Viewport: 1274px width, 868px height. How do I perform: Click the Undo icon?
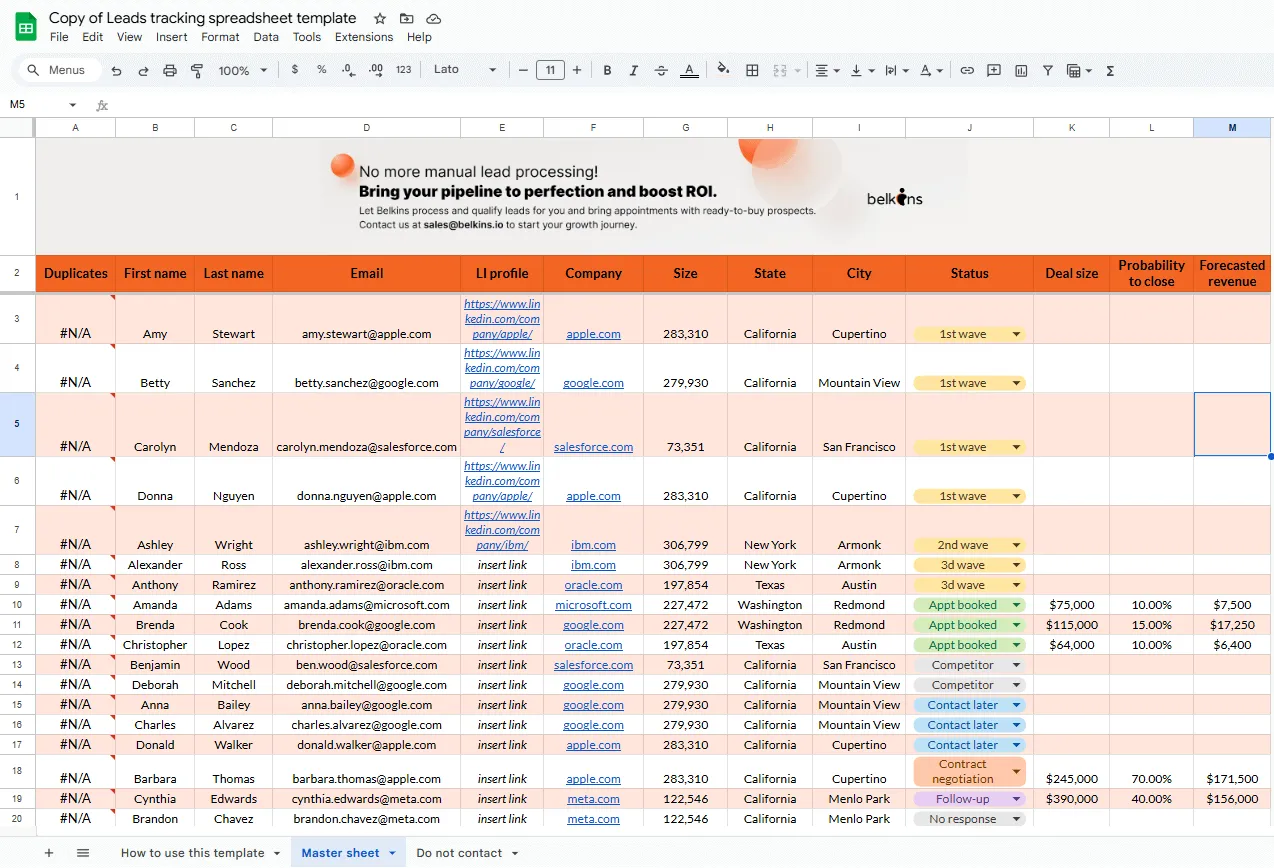pyautogui.click(x=117, y=71)
